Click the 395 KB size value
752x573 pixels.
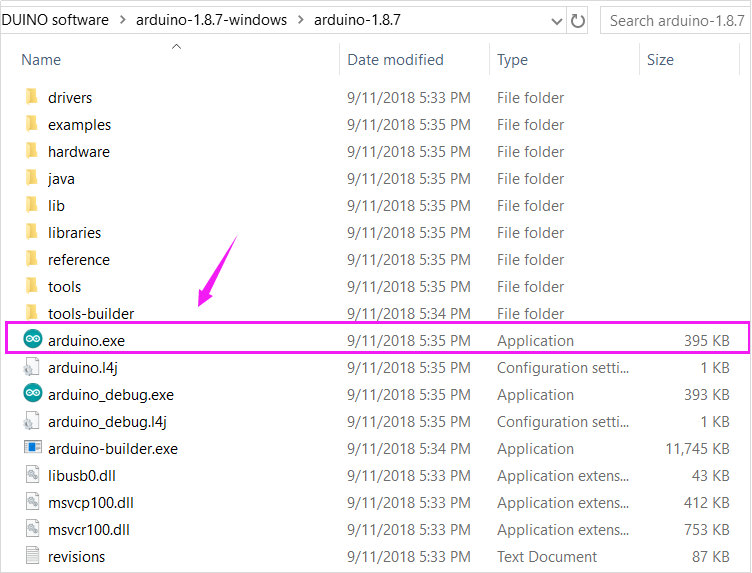tap(706, 341)
